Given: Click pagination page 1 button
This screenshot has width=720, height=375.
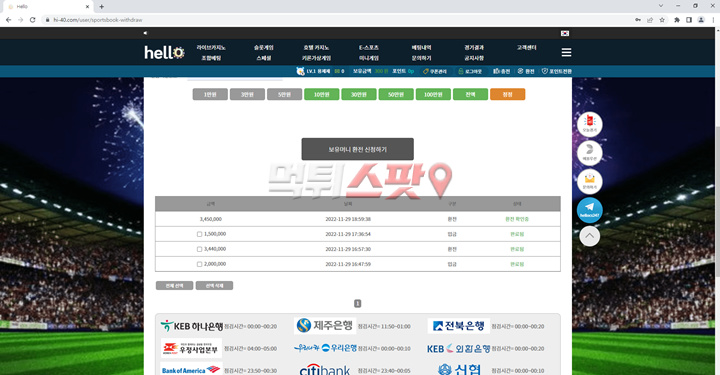Looking at the screenshot, I should click(357, 303).
